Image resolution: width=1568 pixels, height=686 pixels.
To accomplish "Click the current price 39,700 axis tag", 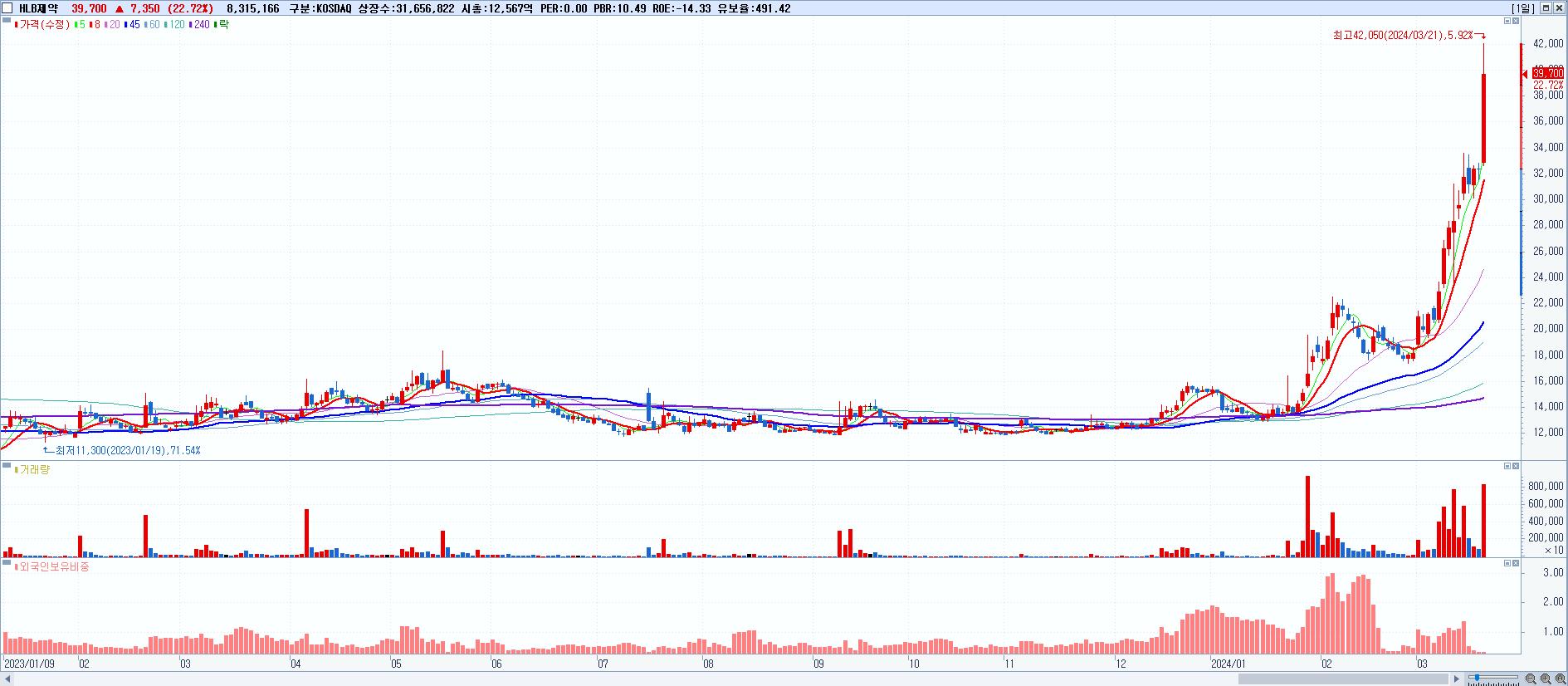I will pyautogui.click(x=1548, y=74).
